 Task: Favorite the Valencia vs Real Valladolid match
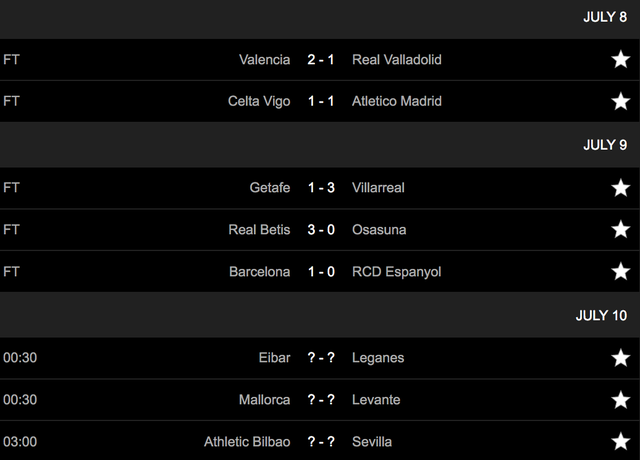[621, 60]
